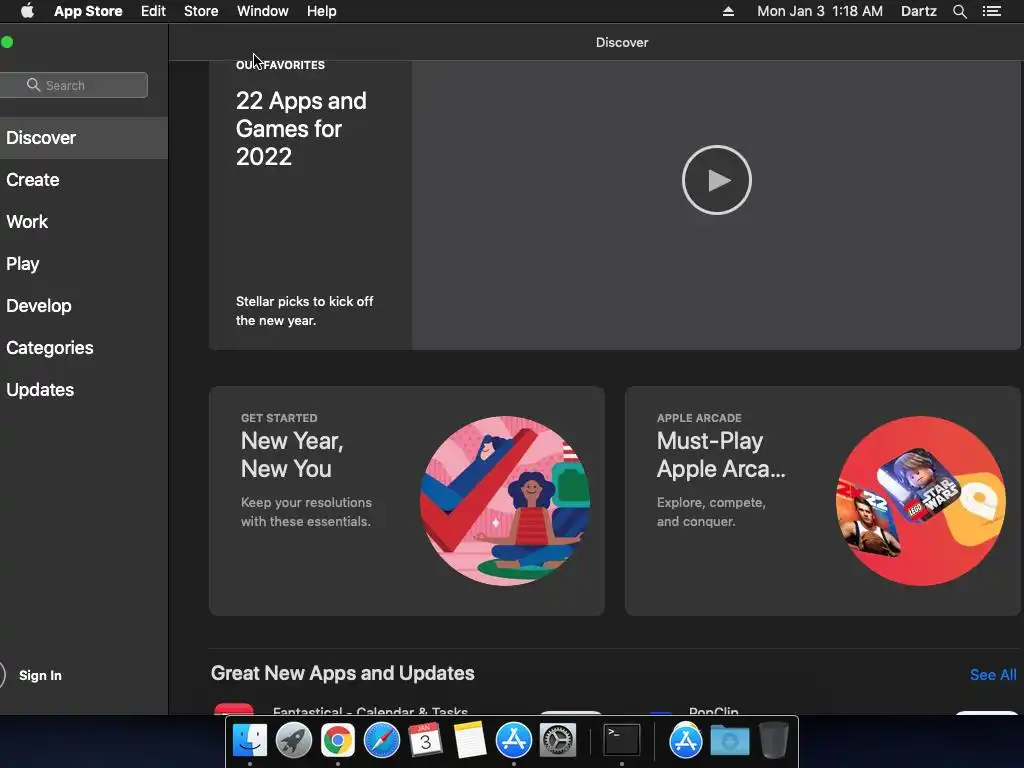The width and height of the screenshot is (1024, 768).
Task: Open the App Store menu
Action: pyautogui.click(x=88, y=11)
